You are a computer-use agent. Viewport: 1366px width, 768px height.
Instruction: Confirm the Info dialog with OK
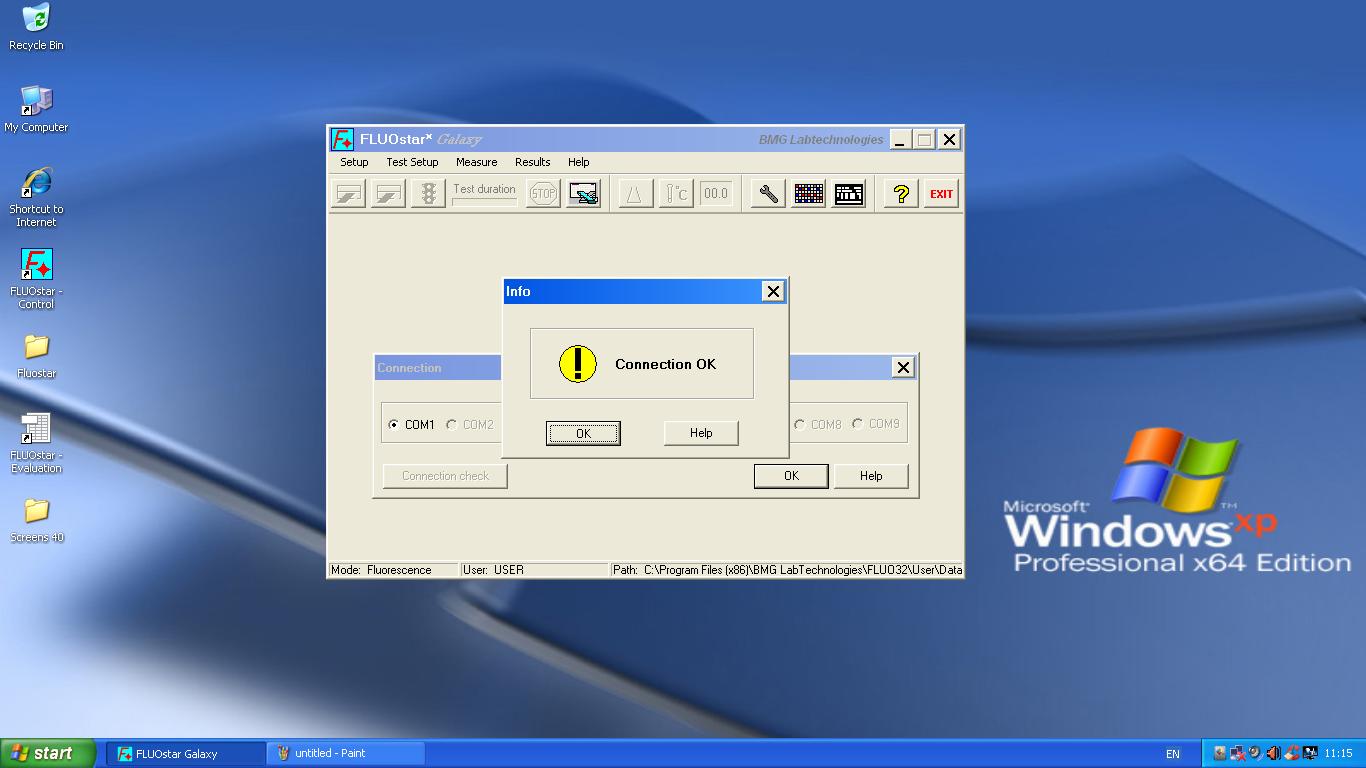pyautogui.click(x=583, y=433)
